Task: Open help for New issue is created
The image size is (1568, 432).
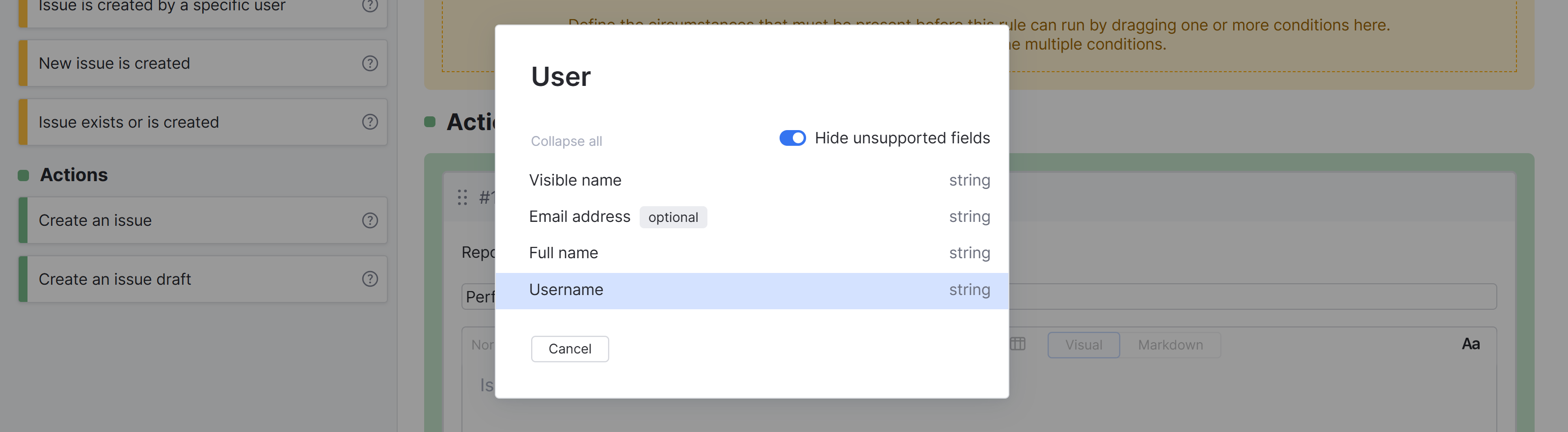Action: (x=370, y=63)
